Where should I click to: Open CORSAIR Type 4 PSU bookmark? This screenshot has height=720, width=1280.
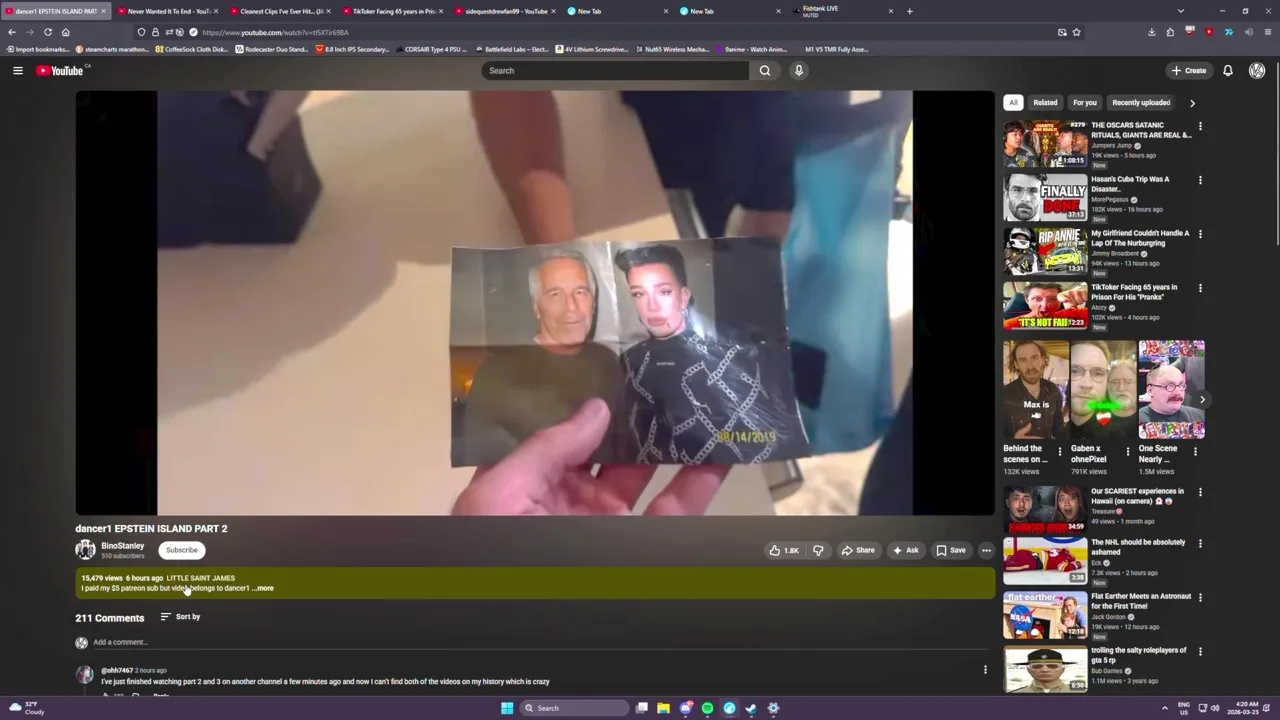(432, 49)
